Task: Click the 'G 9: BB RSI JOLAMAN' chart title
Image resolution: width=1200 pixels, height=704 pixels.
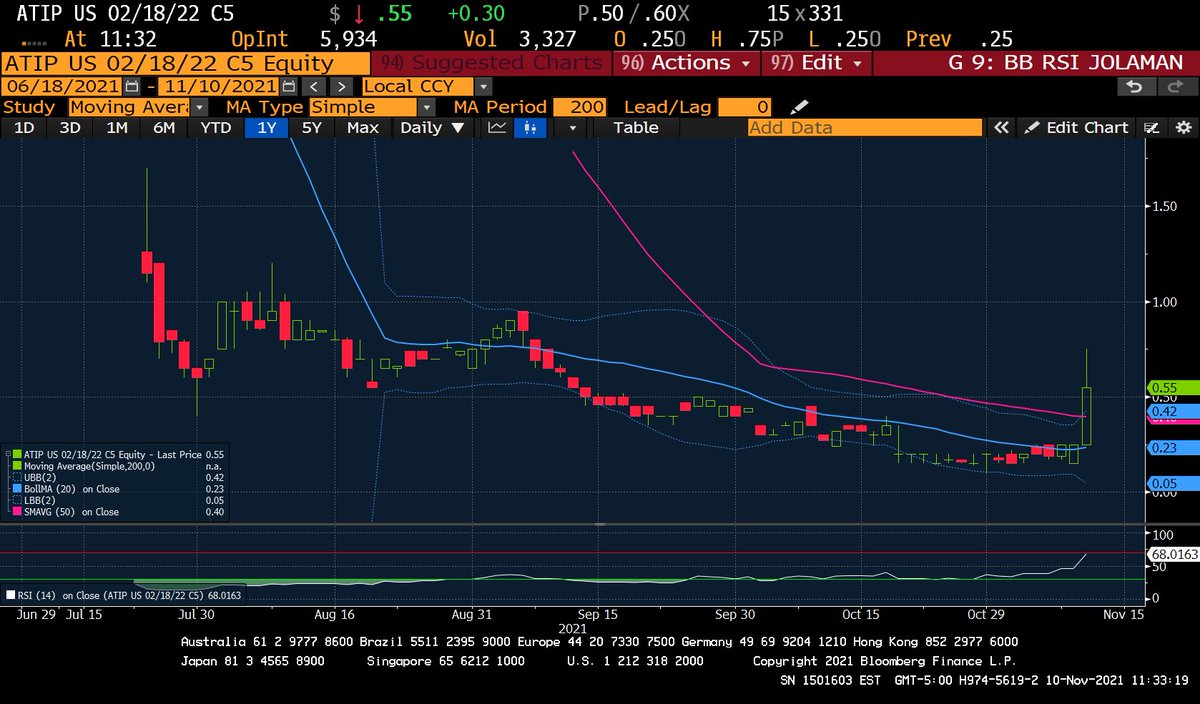Action: click(x=1064, y=62)
